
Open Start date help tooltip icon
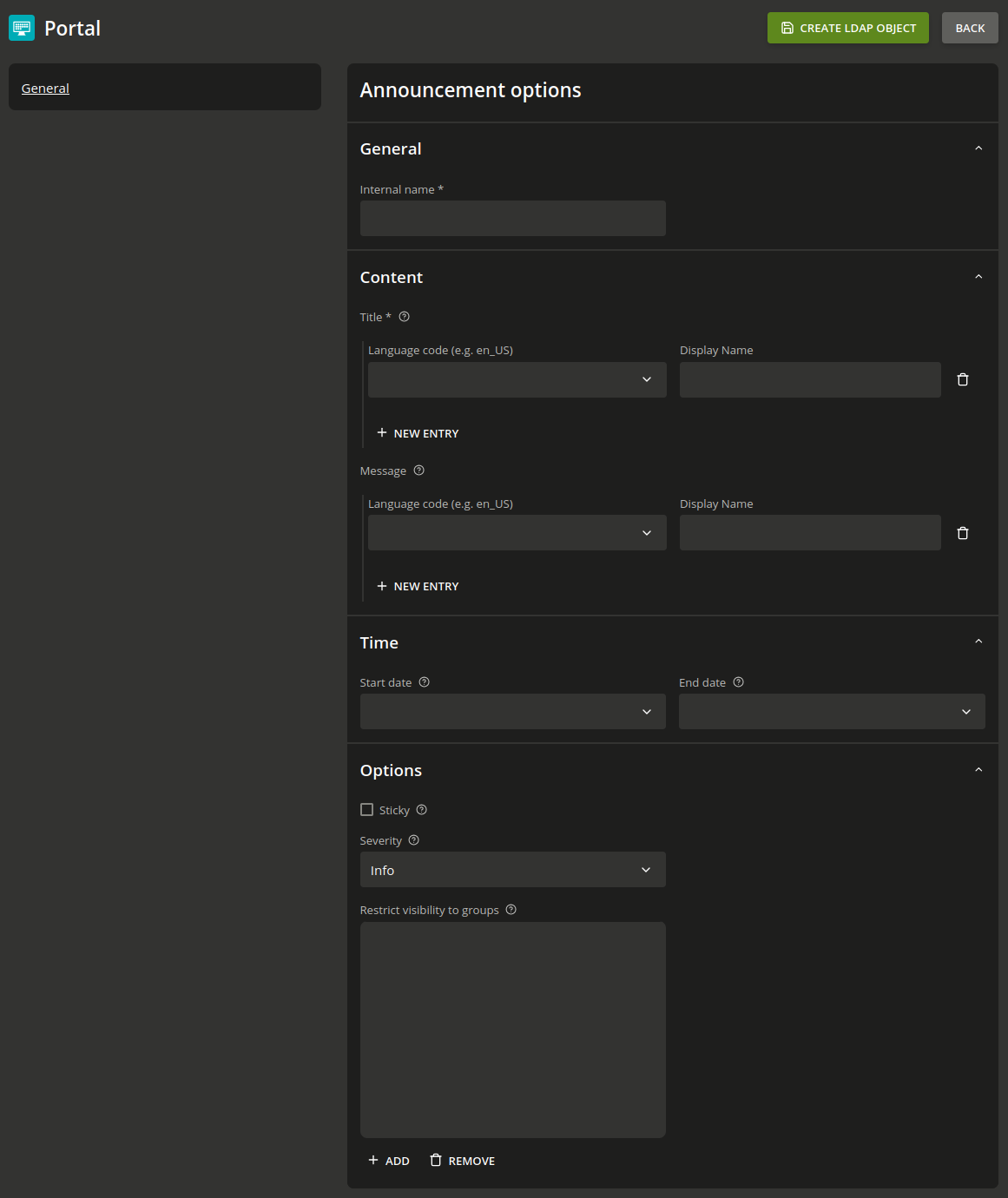tap(424, 682)
